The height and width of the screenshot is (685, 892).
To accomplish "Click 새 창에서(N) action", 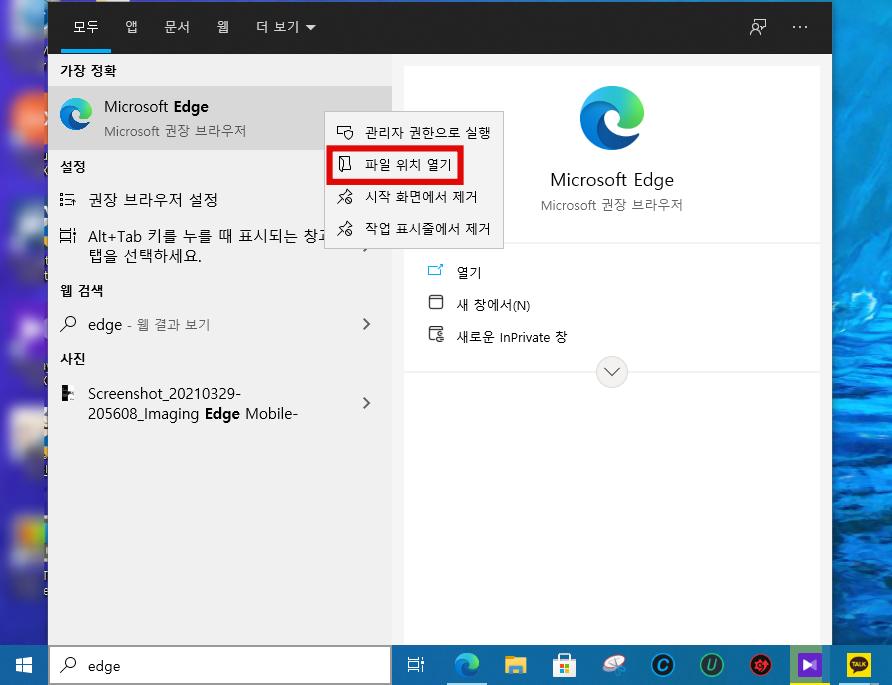I will pos(493,305).
